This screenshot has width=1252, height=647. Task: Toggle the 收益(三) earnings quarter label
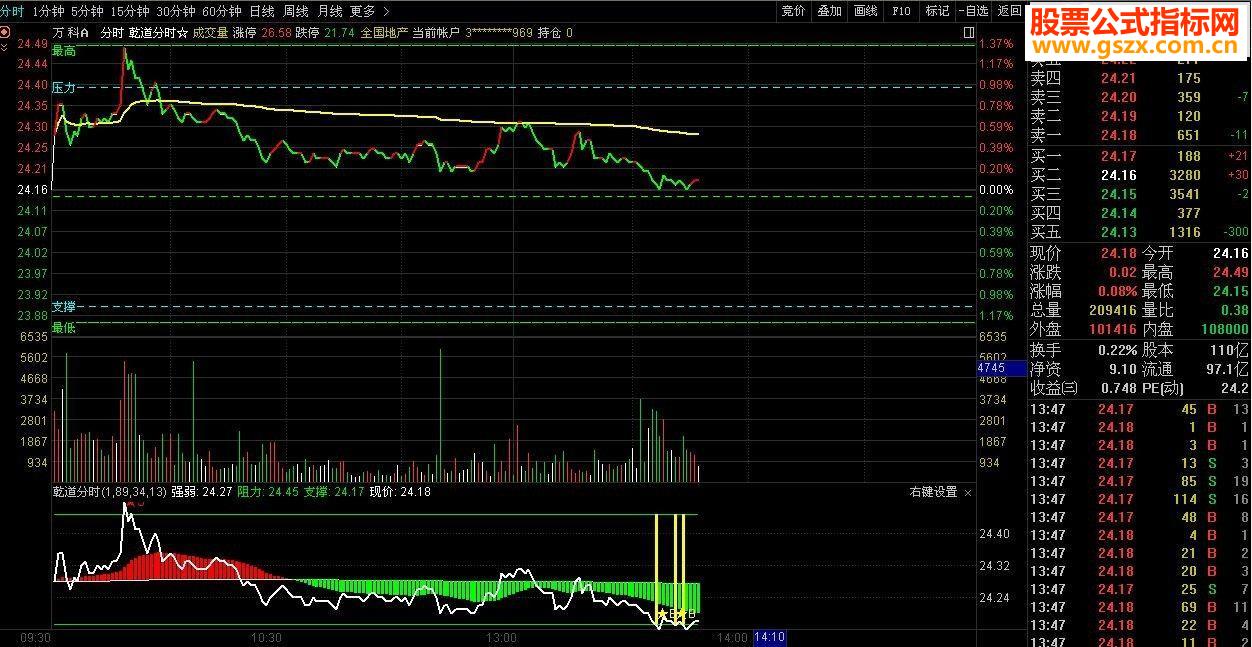1054,388
